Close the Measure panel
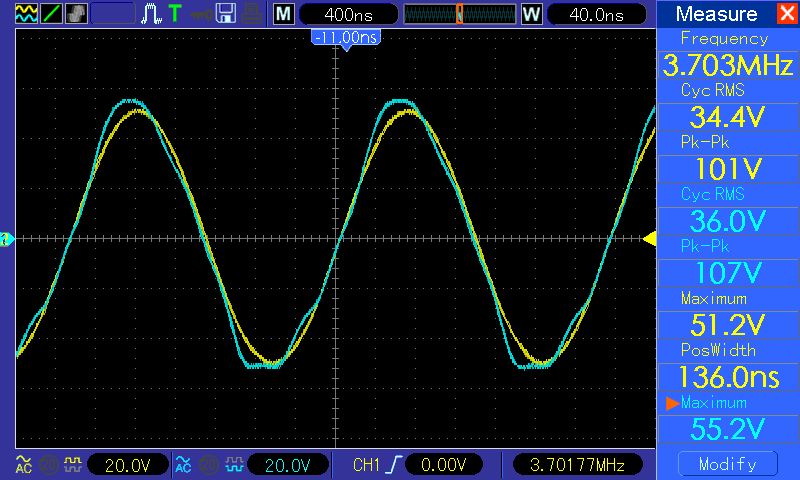The image size is (800, 480). [x=786, y=14]
